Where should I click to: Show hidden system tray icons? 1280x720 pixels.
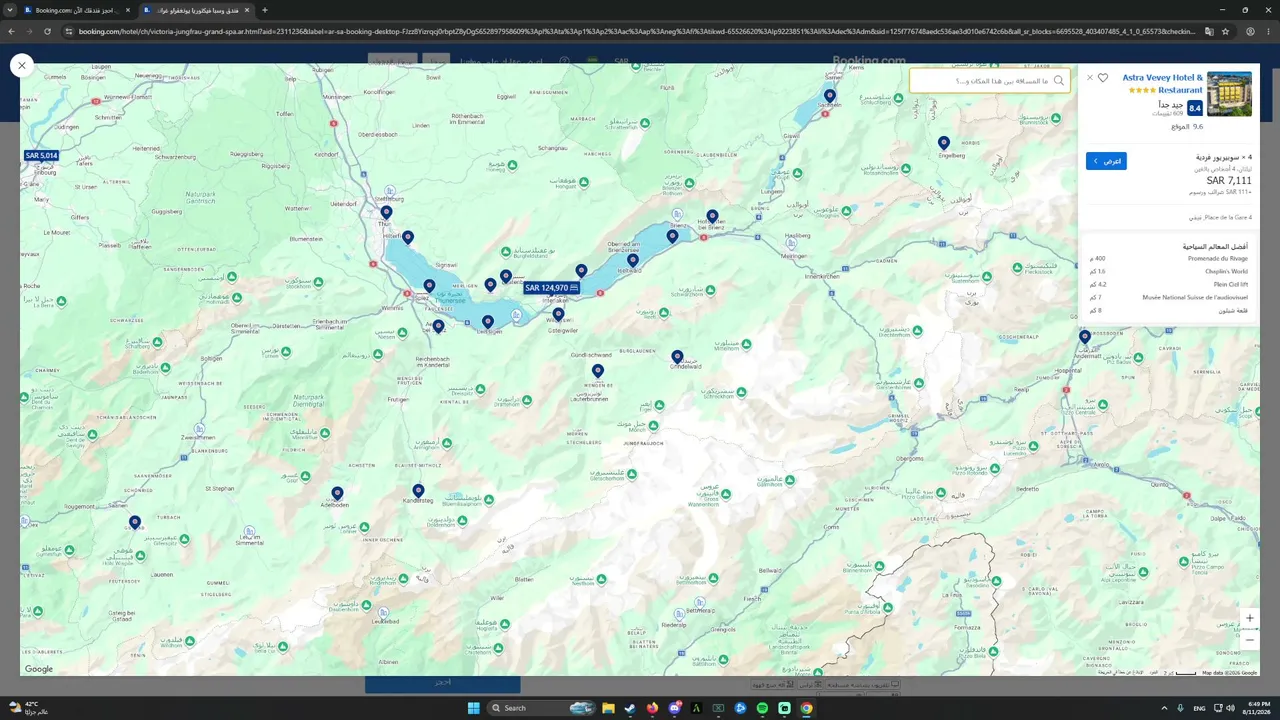pyautogui.click(x=1163, y=708)
